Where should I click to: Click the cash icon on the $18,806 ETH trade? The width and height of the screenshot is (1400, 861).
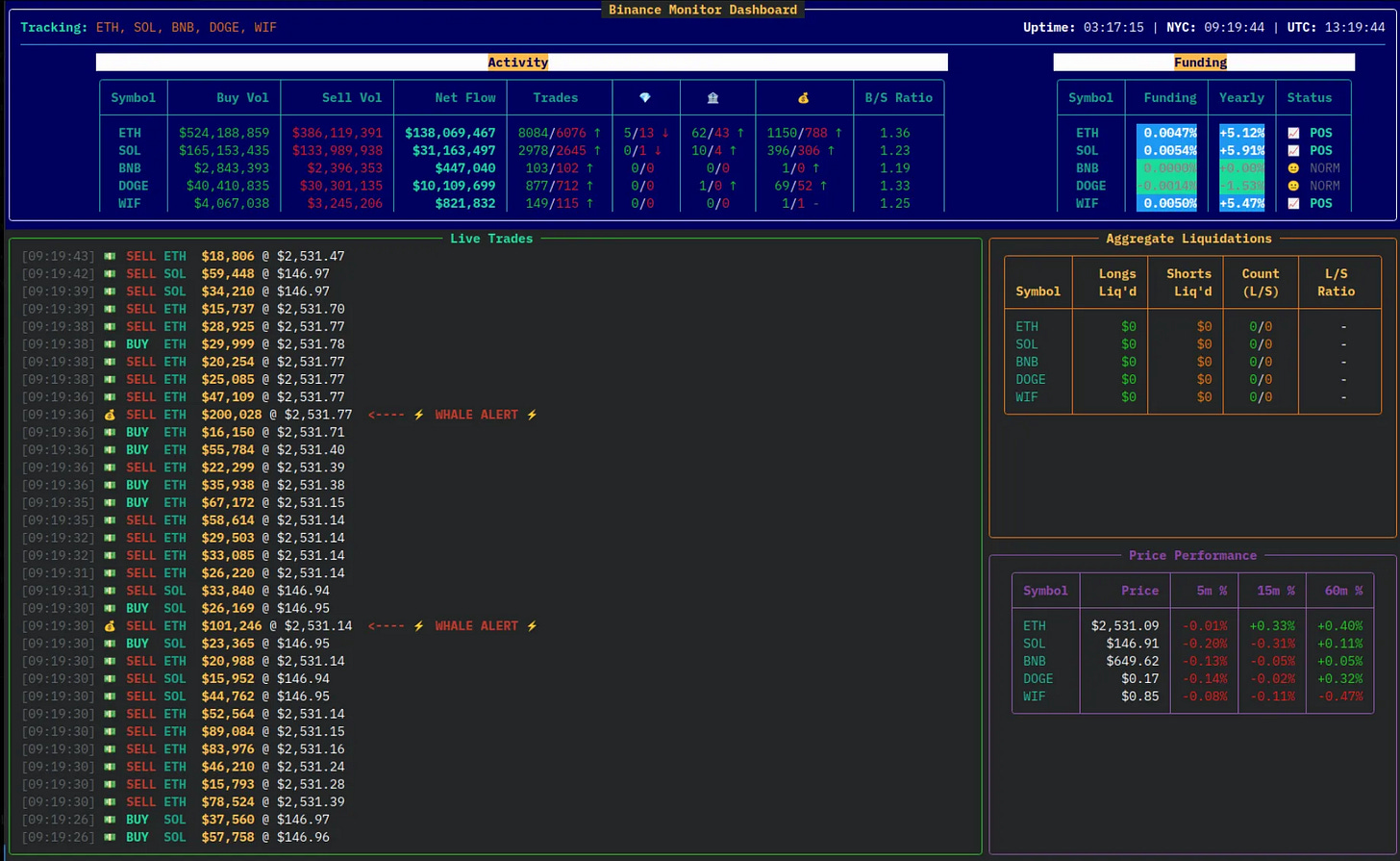point(110,256)
